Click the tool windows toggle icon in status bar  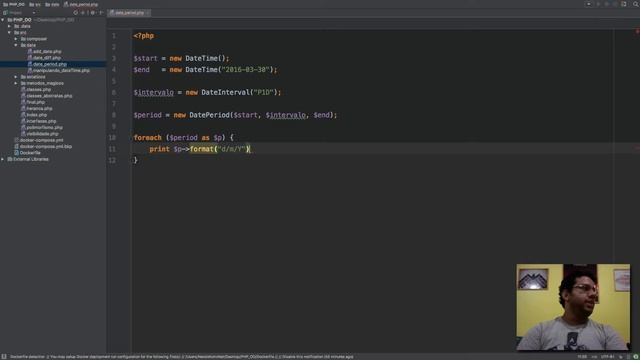4,357
